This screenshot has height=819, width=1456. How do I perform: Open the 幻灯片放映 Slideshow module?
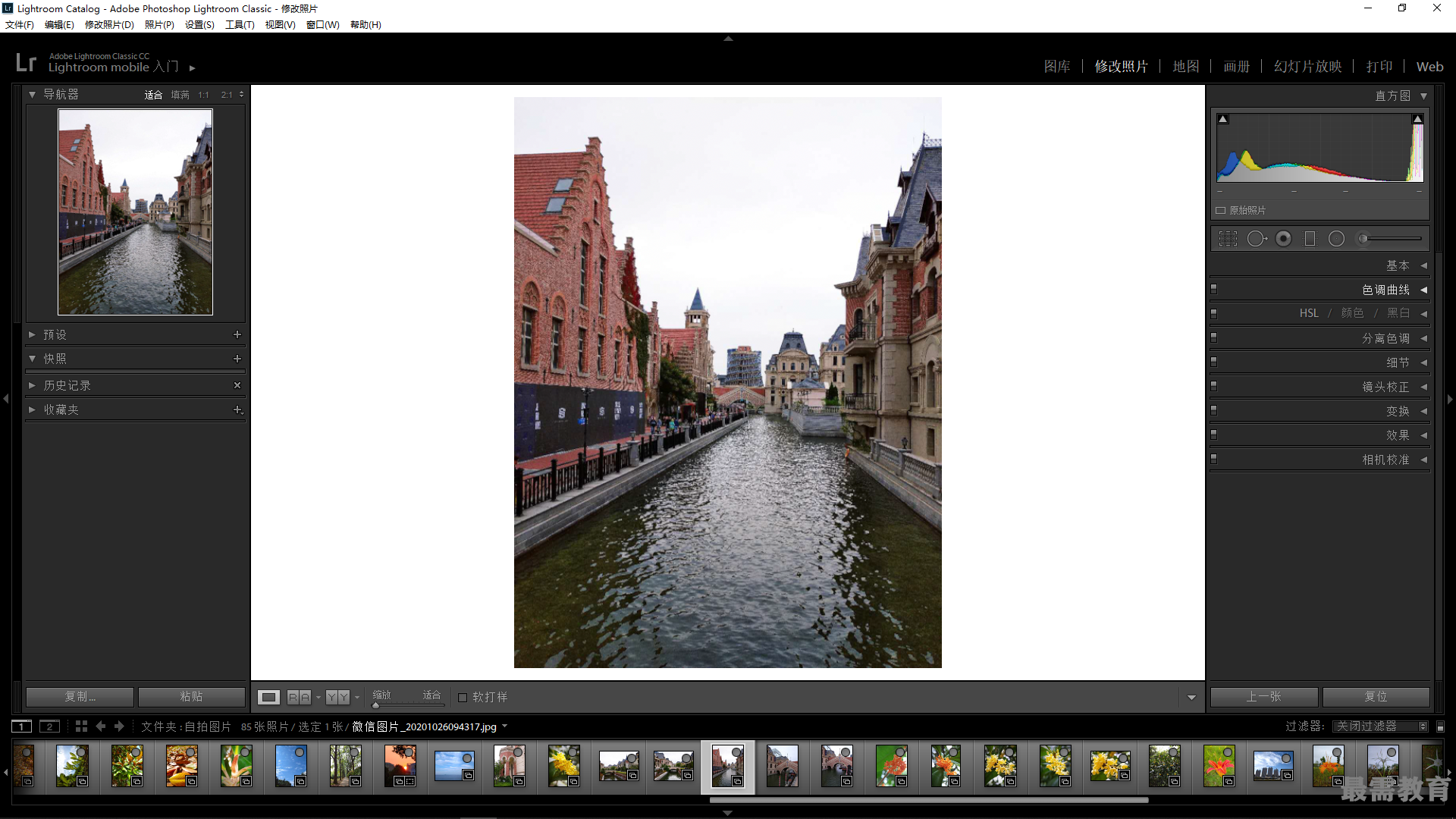pyautogui.click(x=1308, y=67)
